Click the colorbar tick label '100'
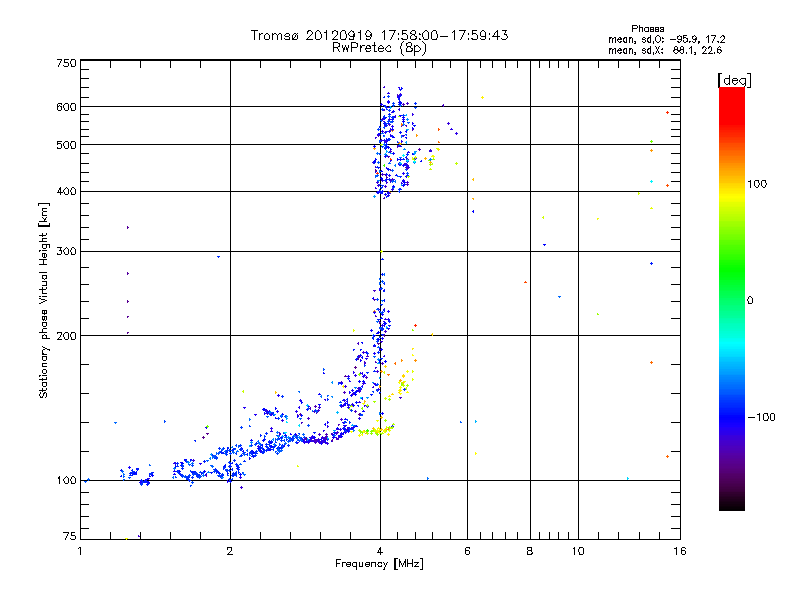This screenshot has height=600, width=800. (757, 184)
